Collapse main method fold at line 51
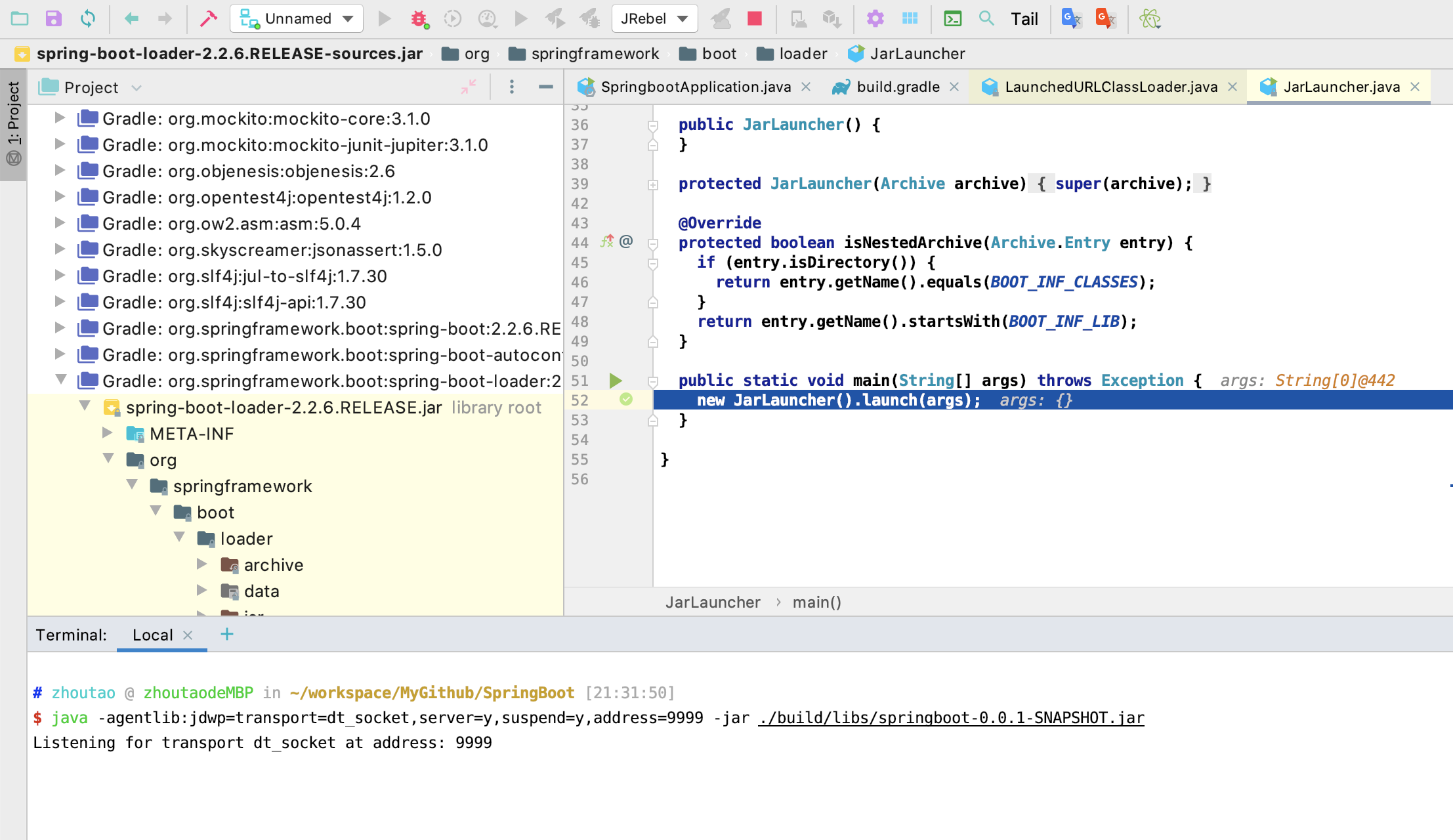The width and height of the screenshot is (1453, 840). pyautogui.click(x=653, y=381)
